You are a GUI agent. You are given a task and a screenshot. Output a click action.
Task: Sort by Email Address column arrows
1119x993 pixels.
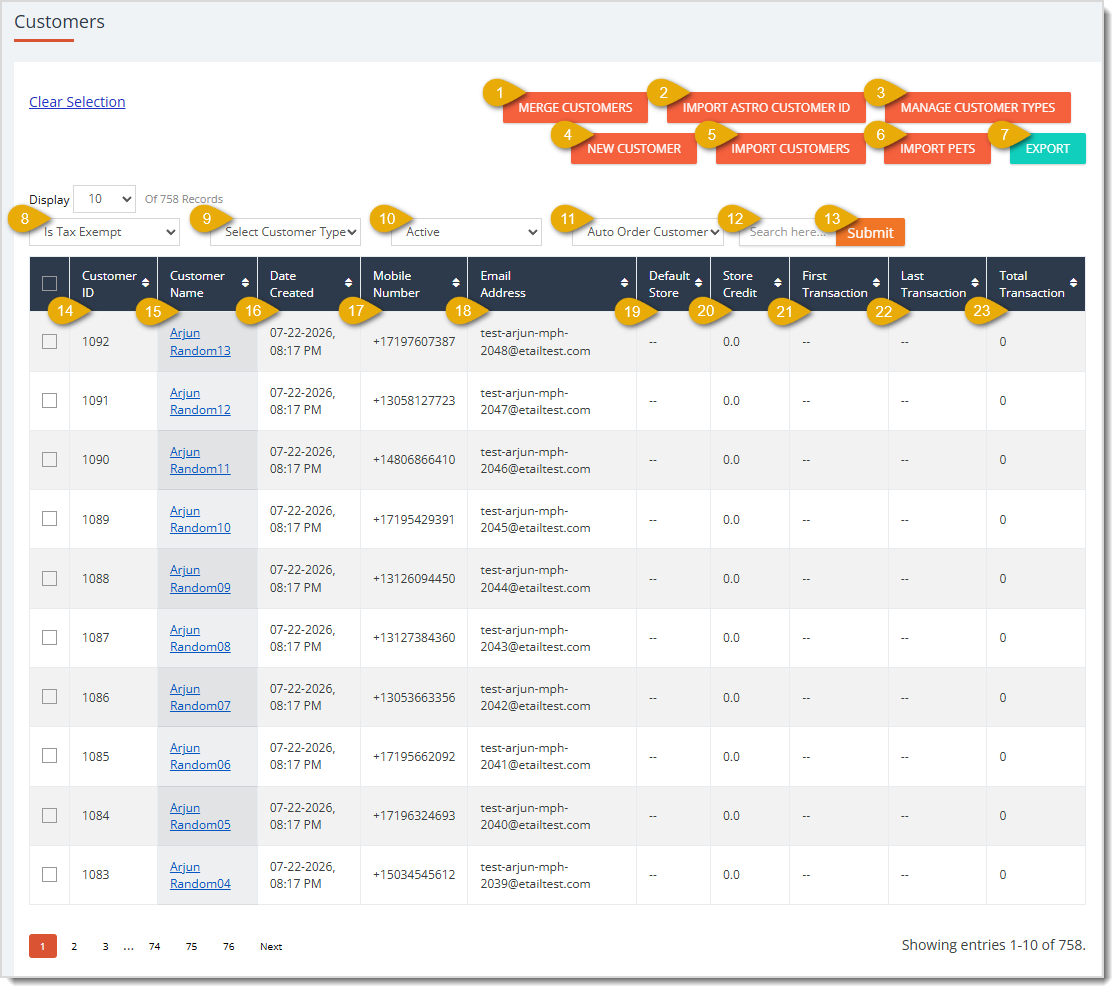pyautogui.click(x=624, y=284)
